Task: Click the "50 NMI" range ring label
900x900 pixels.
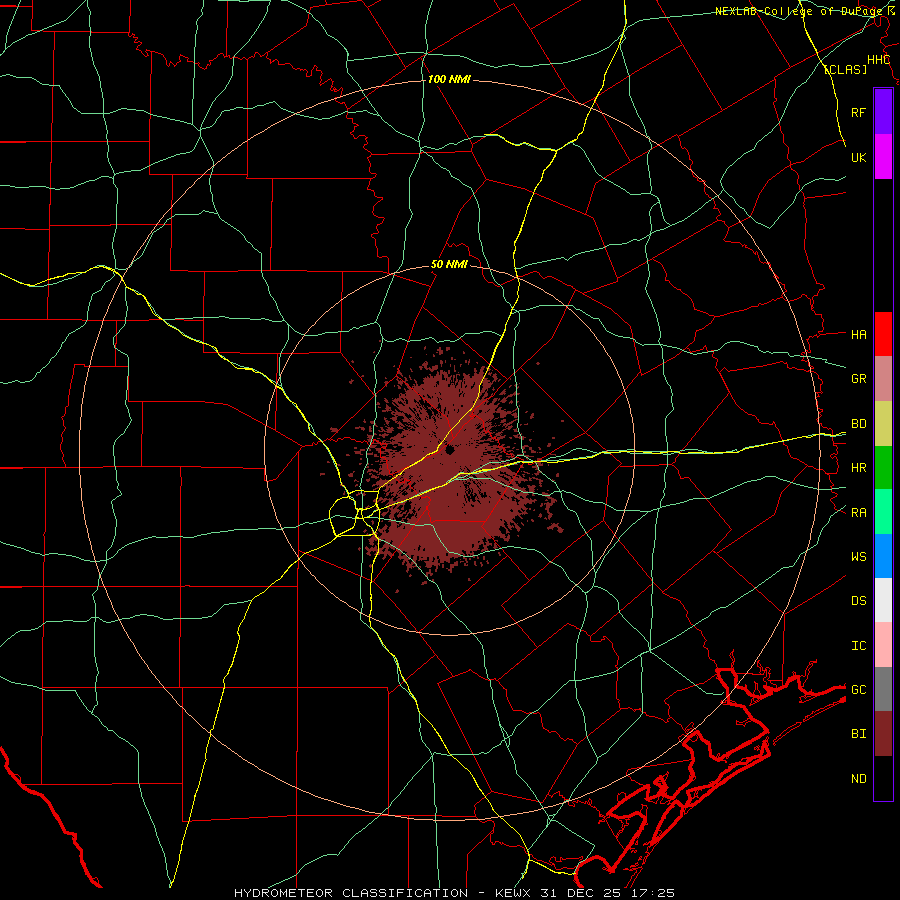Action: pos(449,264)
